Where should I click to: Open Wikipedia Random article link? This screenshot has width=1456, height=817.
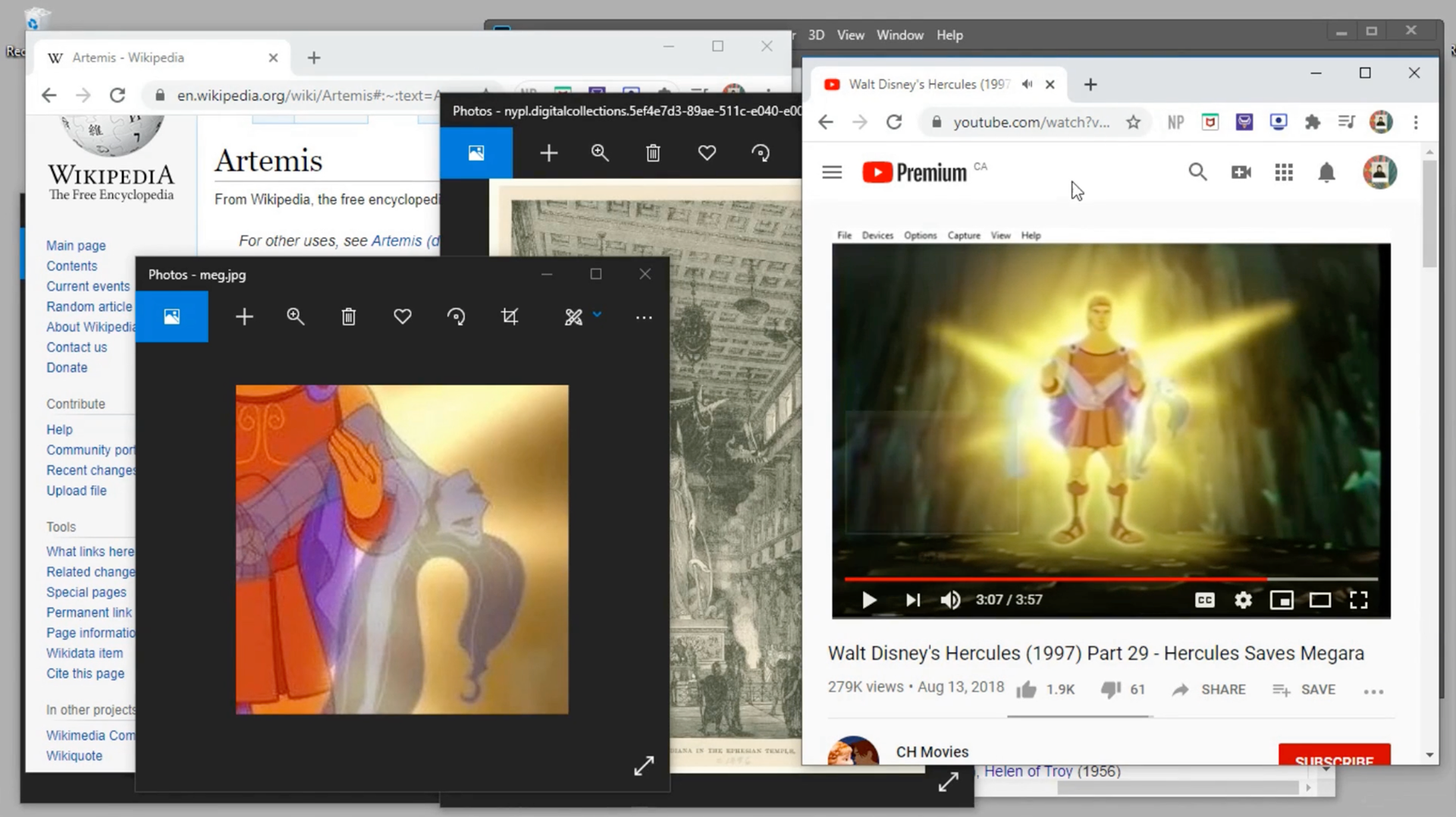point(89,306)
